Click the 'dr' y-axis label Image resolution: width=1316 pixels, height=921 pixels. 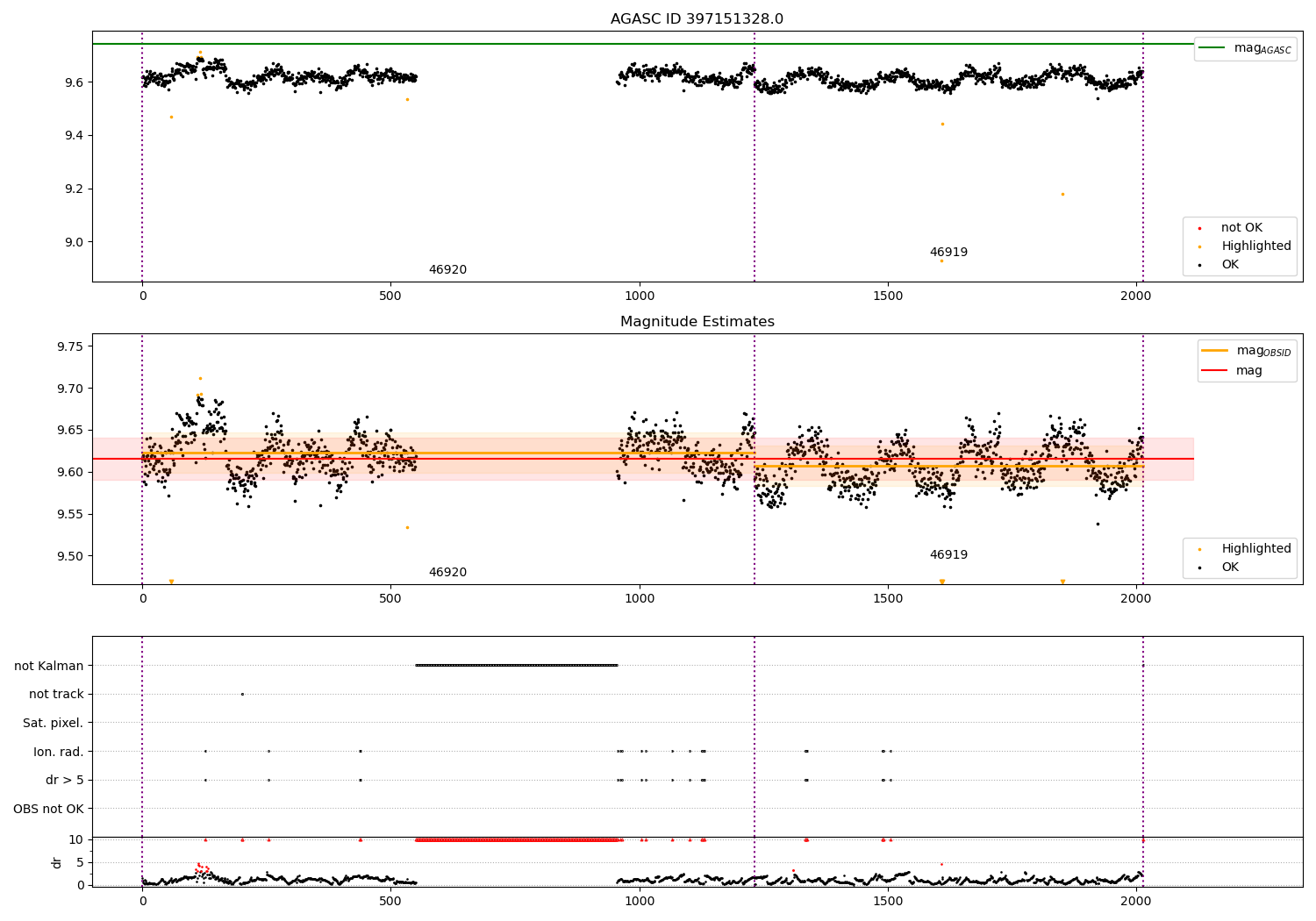(x=57, y=862)
